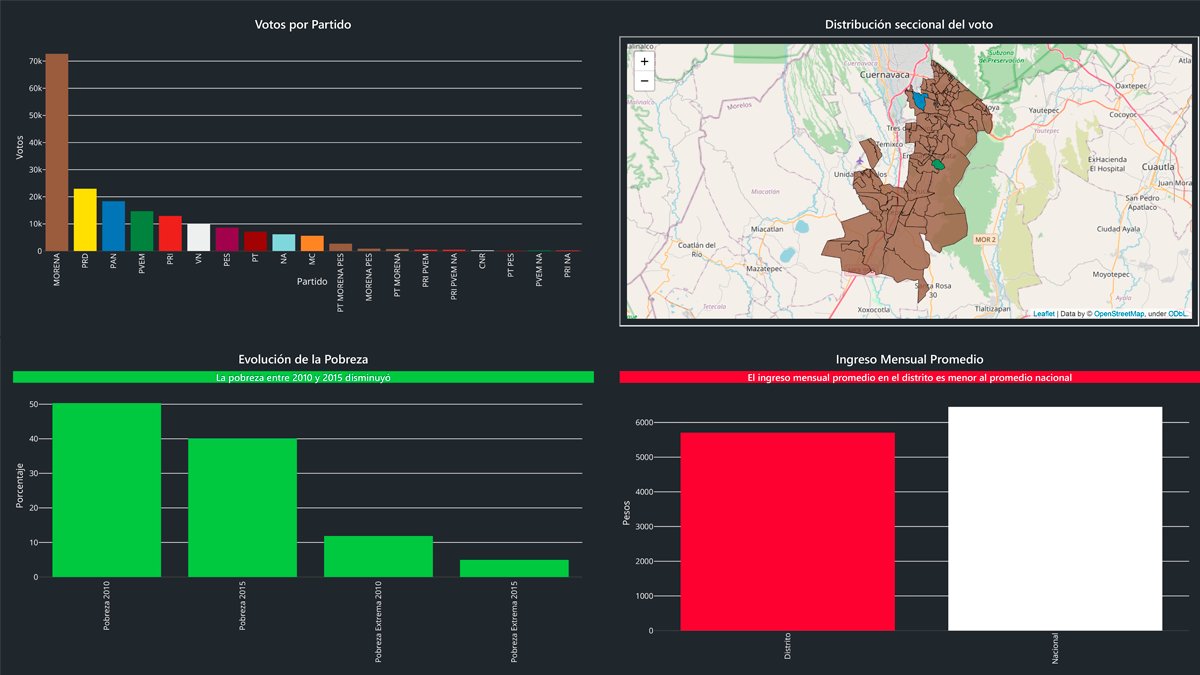Viewport: 1200px width, 675px height.
Task: Click the Mazatepec label on the map
Action: tap(763, 268)
